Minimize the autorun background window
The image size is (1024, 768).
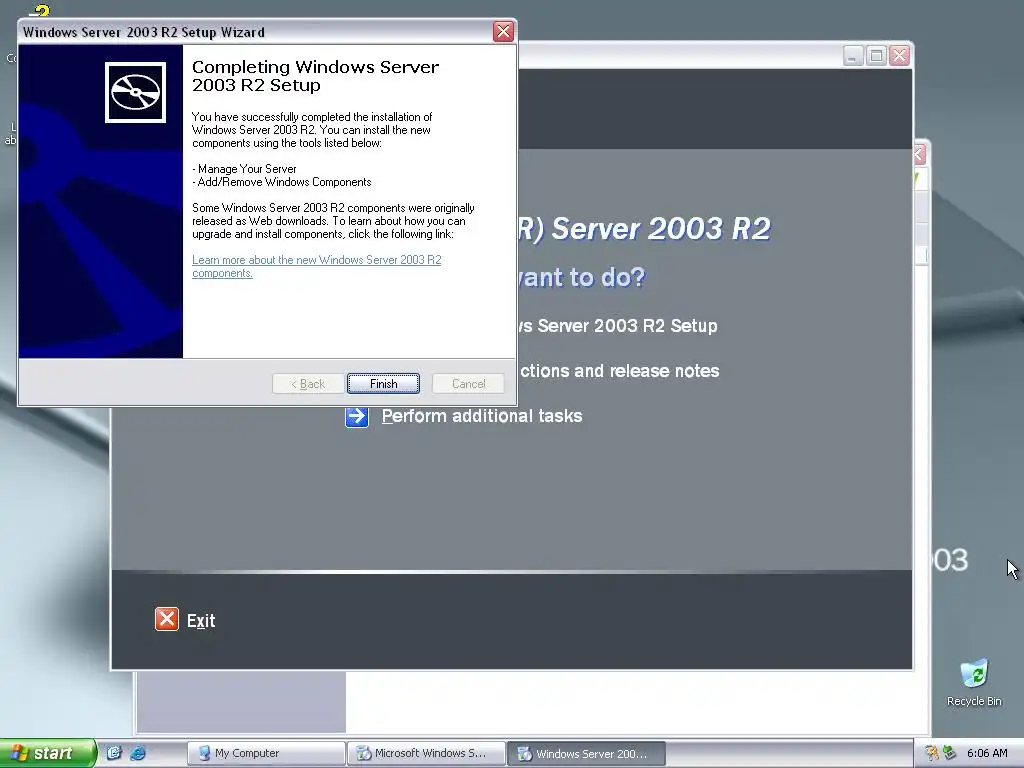tap(852, 56)
